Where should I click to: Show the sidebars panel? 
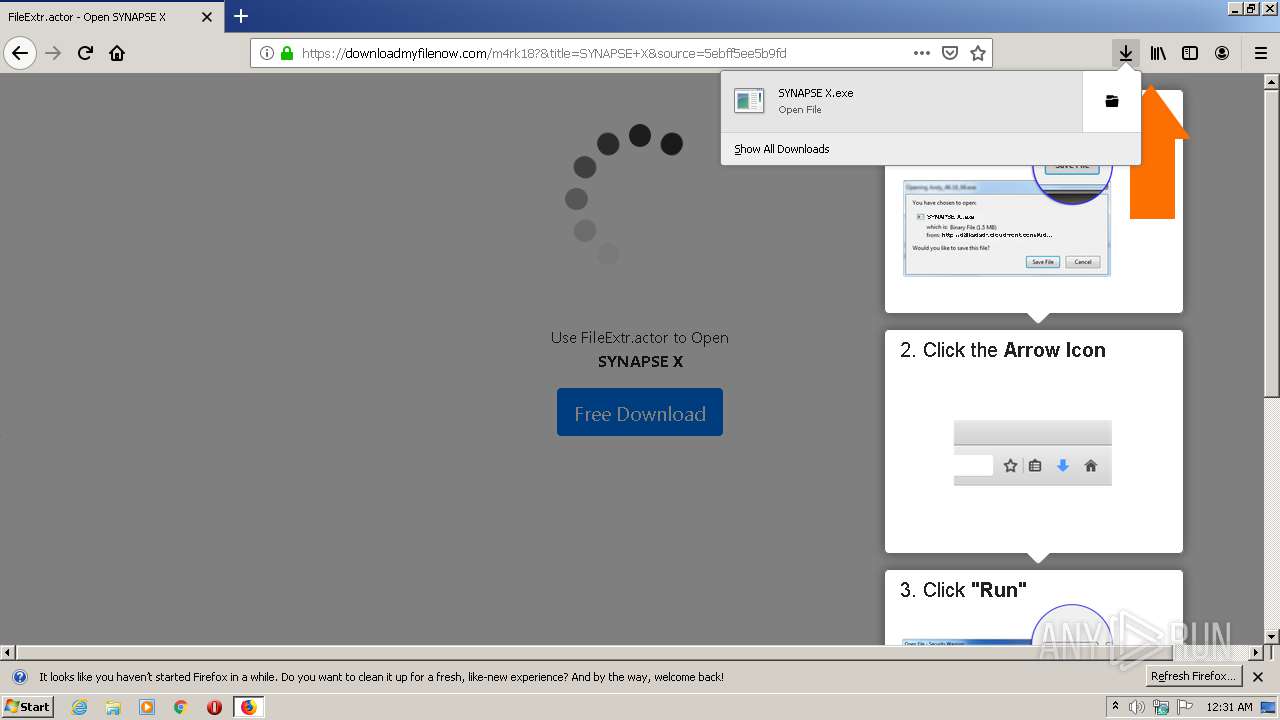click(1190, 53)
